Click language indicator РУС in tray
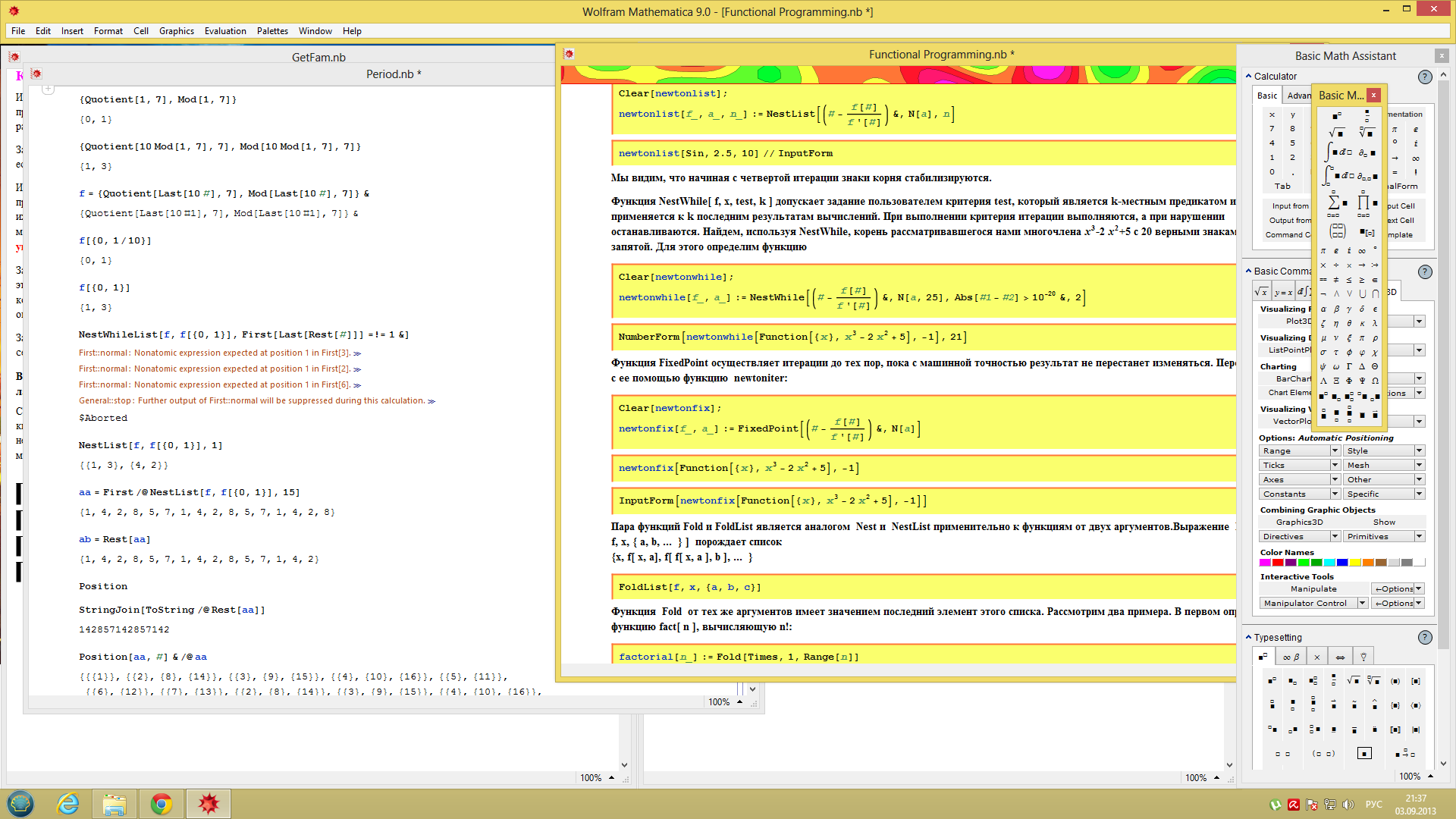This screenshot has height=819, width=1456. pos(1373,805)
